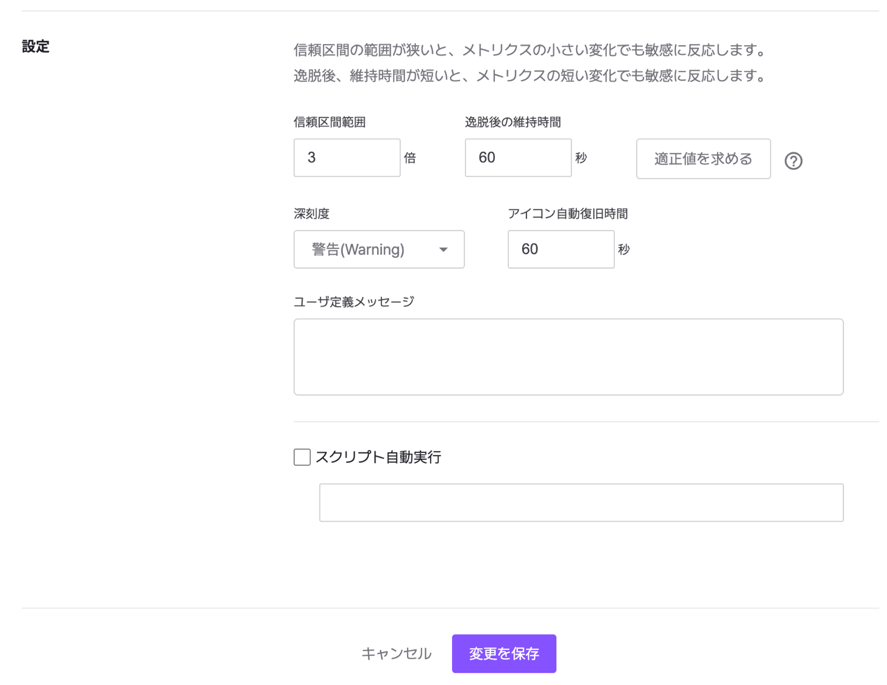Click the ユーザ定義メッセージ field label

pyautogui.click(x=353, y=302)
